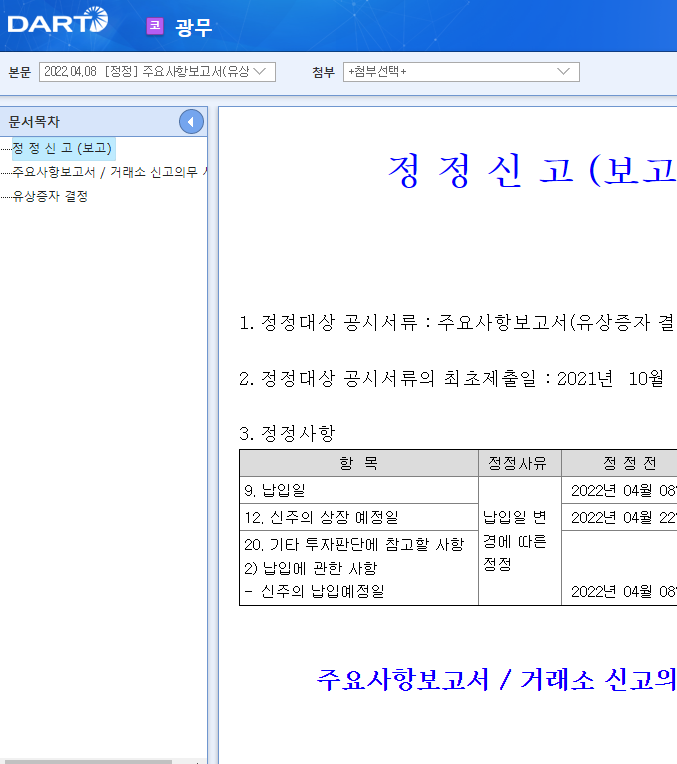Select 주요사항보고서 / 거래소 신고의무 tree item

point(109,172)
